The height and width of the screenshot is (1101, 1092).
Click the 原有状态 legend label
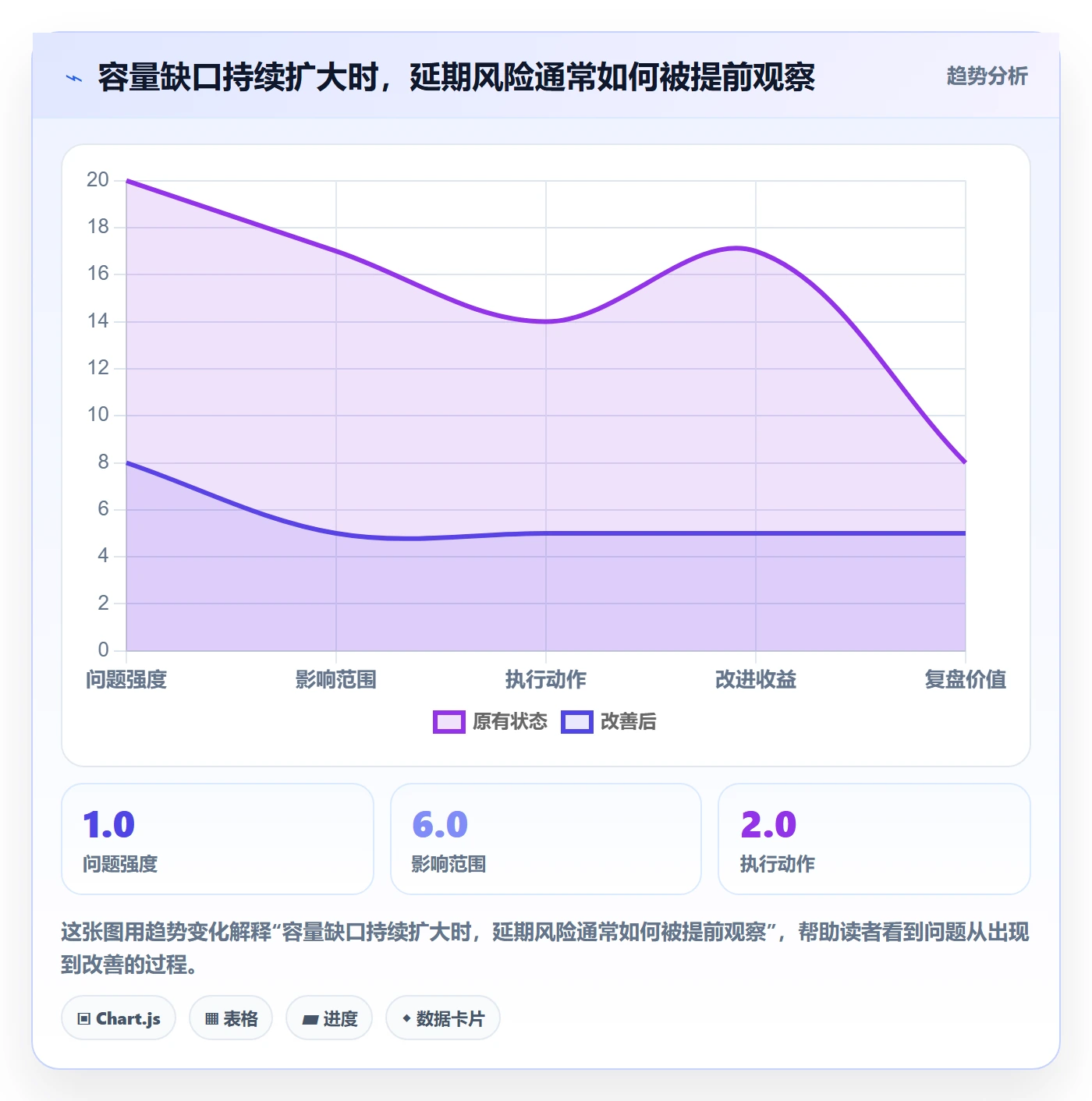coord(510,722)
